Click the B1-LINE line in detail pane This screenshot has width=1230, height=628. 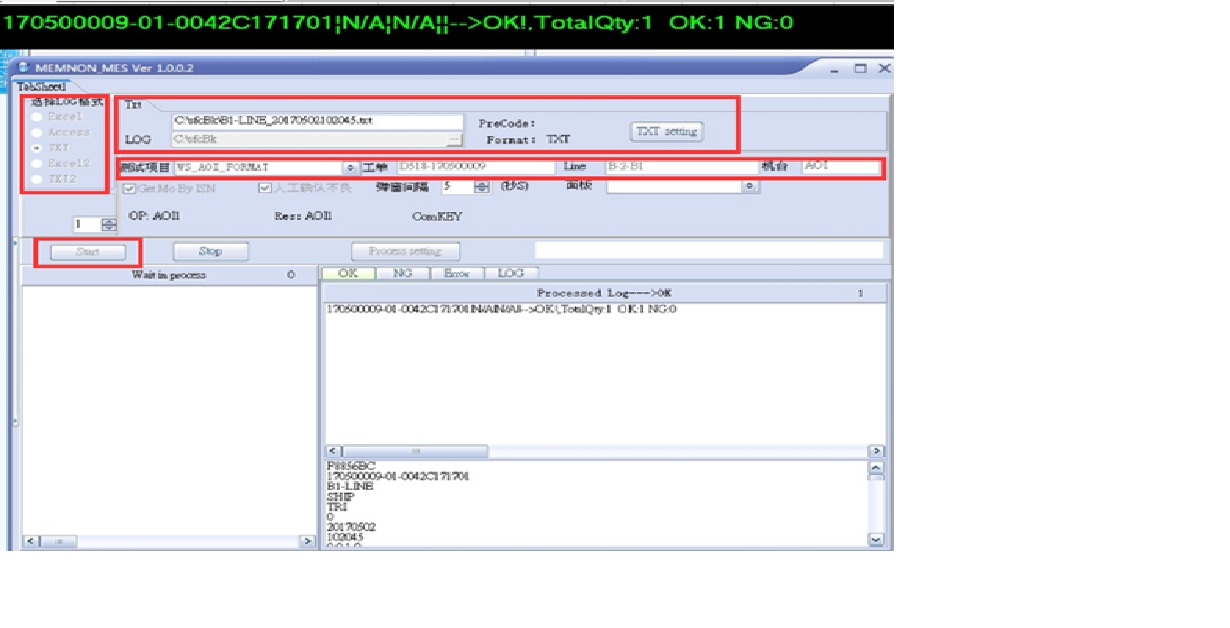pos(349,486)
